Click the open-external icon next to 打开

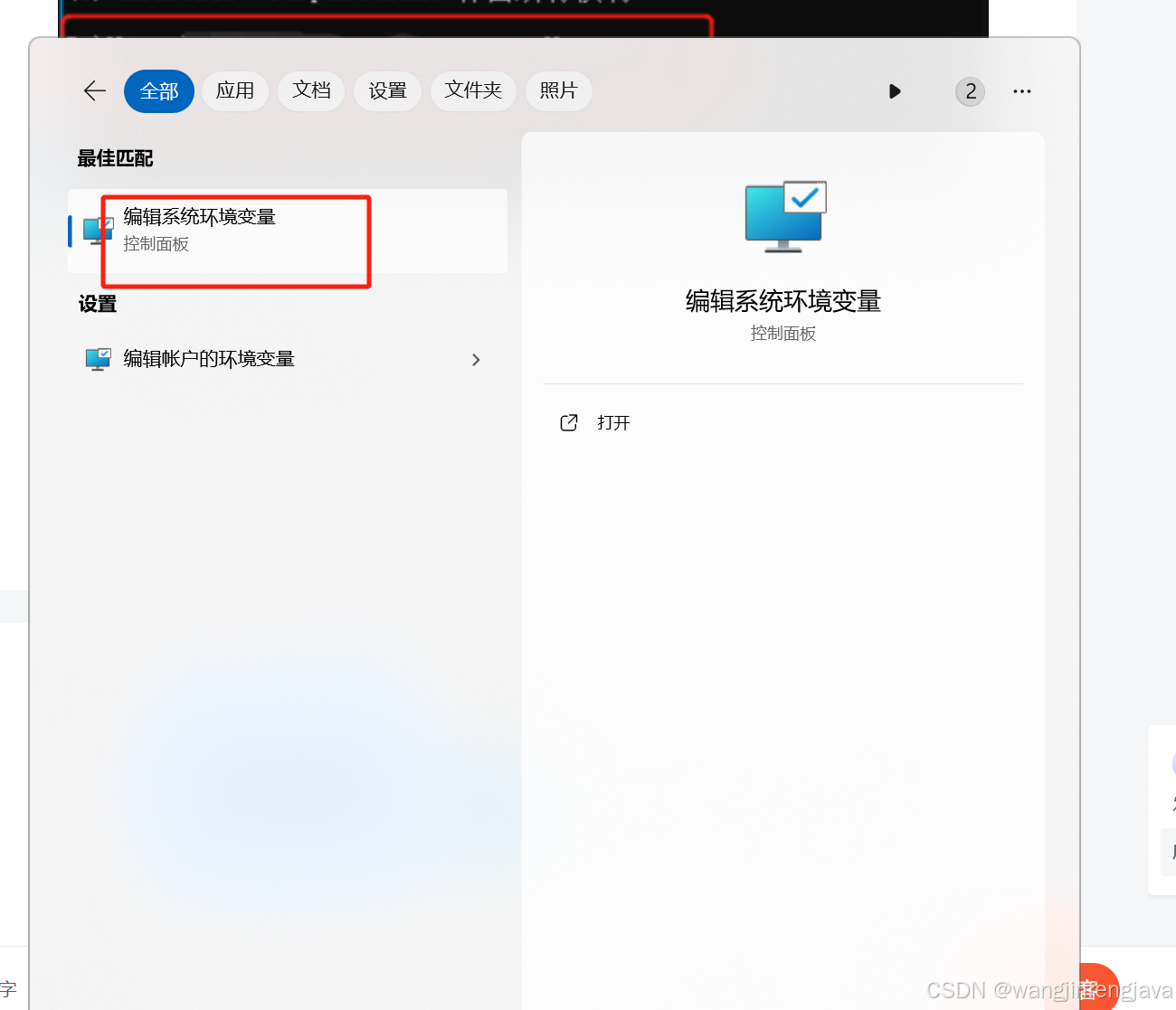point(569,422)
